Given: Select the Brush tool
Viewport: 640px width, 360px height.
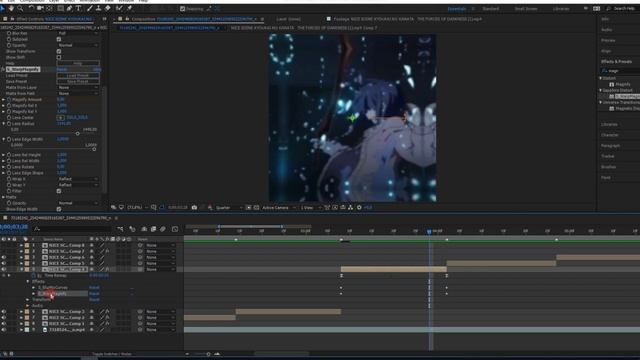Looking at the screenshot, I should click(x=89, y=8).
